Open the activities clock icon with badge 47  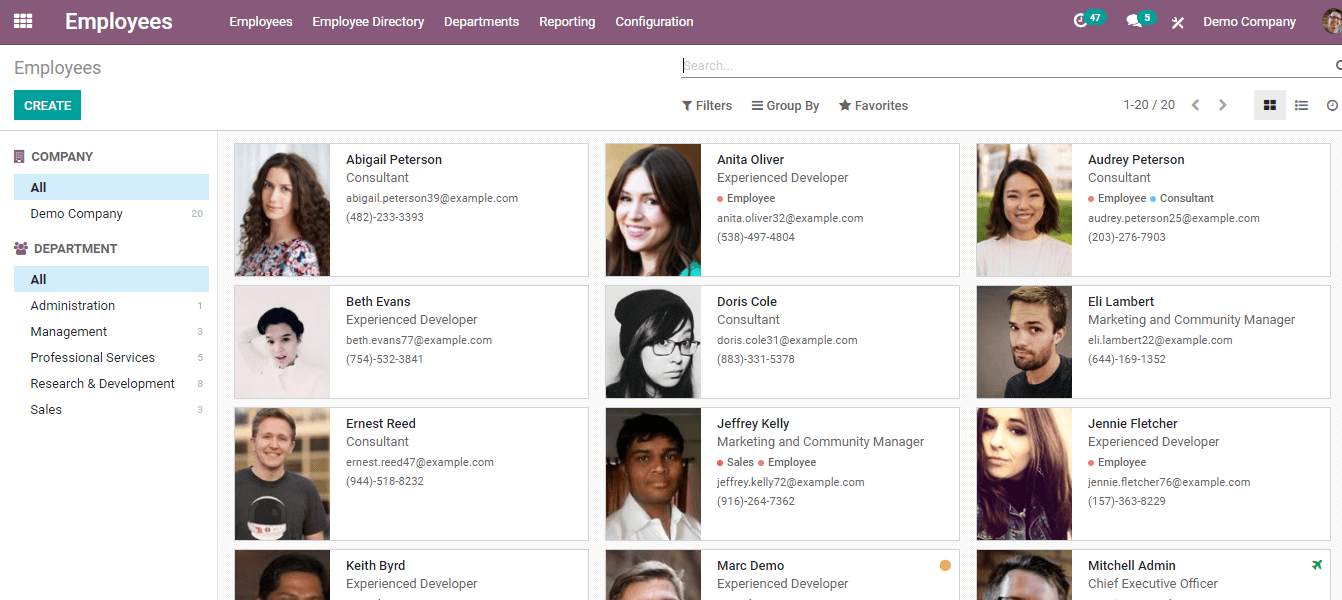coord(1081,21)
